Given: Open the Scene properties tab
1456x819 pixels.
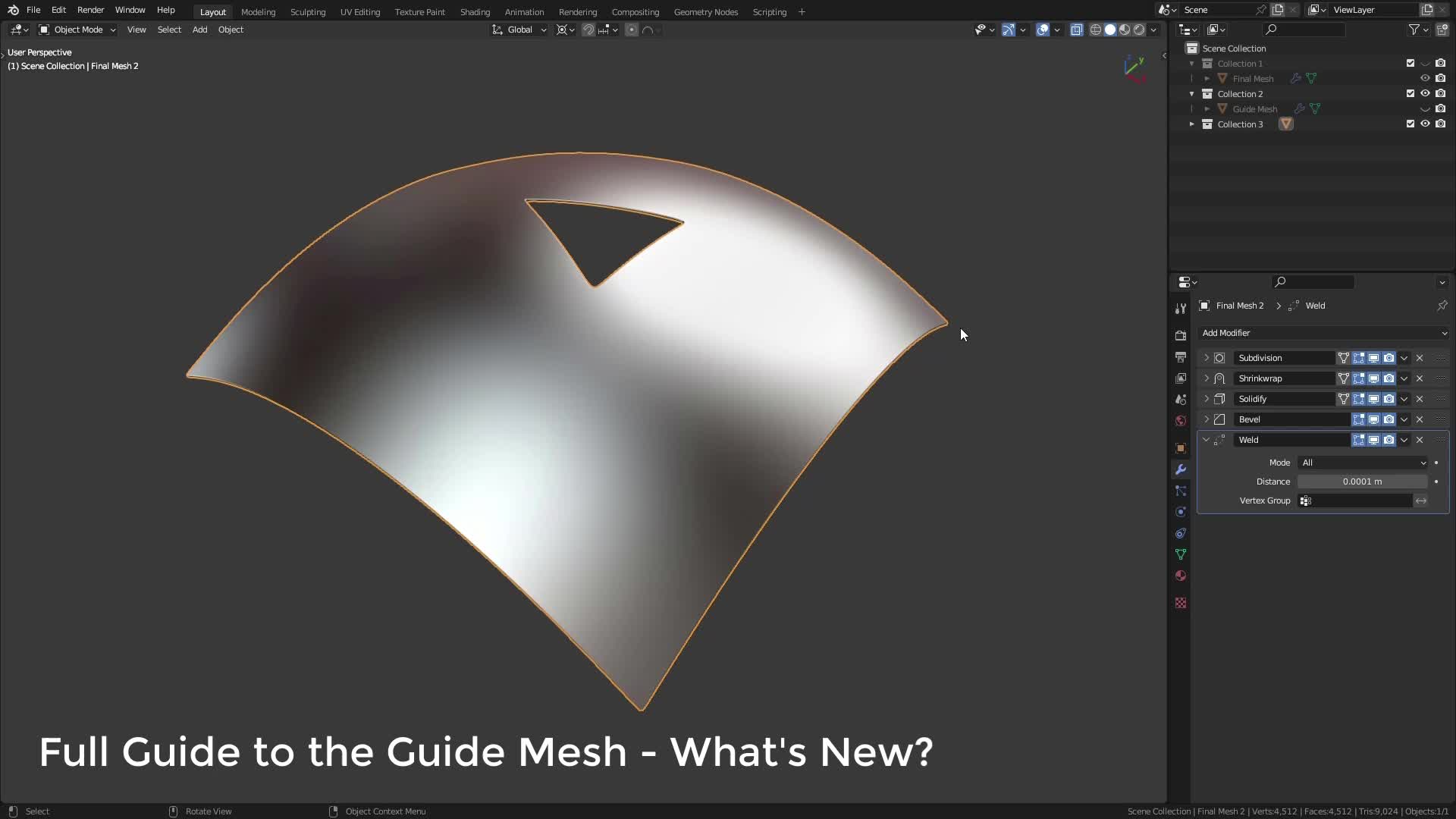Looking at the screenshot, I should pos(1181,399).
